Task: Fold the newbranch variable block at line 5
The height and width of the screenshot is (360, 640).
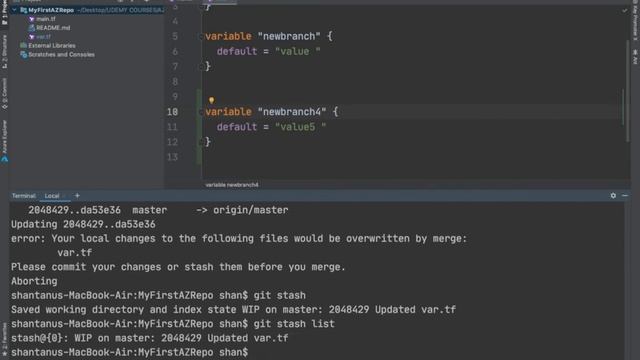Action: pos(201,36)
